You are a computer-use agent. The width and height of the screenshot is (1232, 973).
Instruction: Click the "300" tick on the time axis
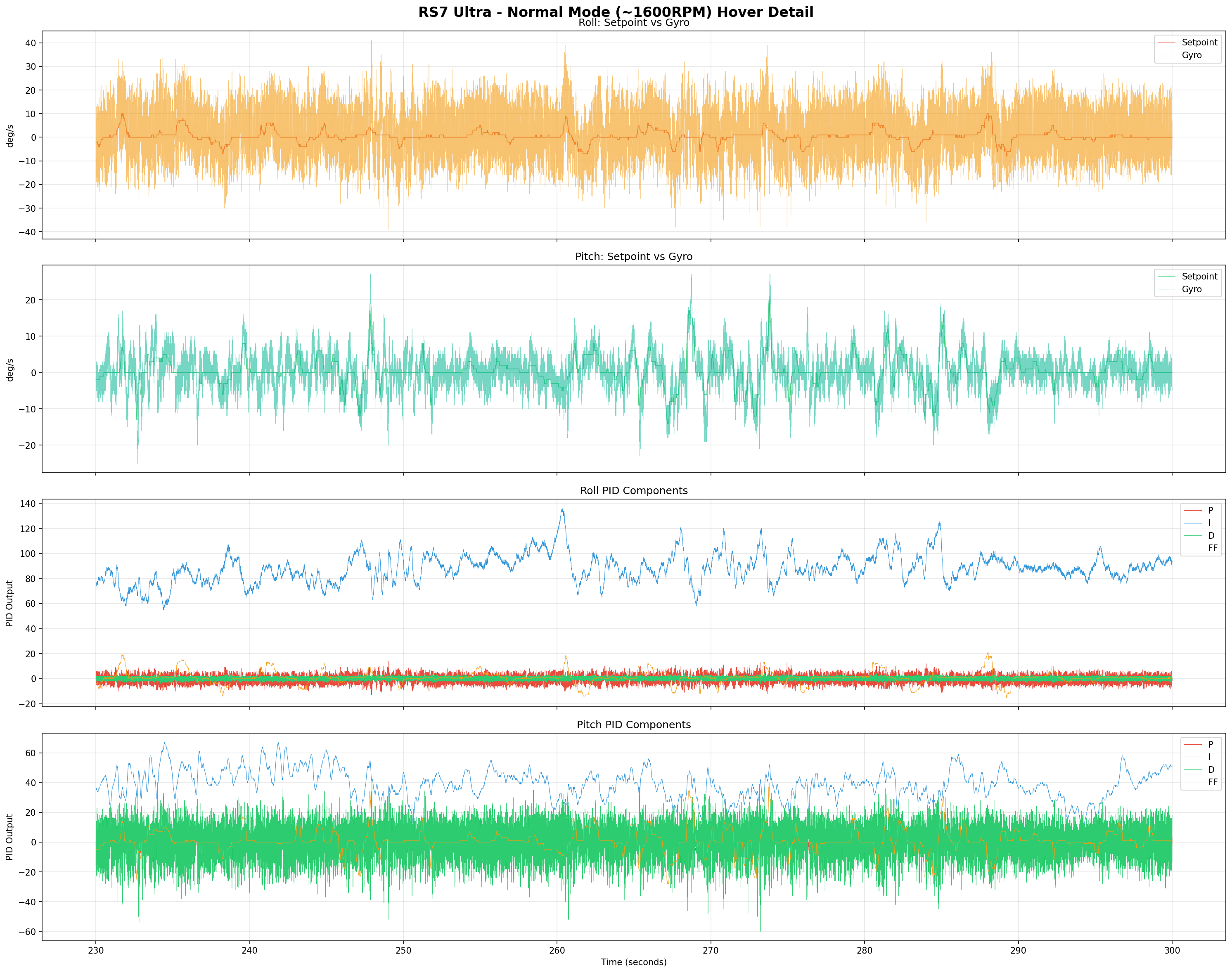(x=1172, y=950)
